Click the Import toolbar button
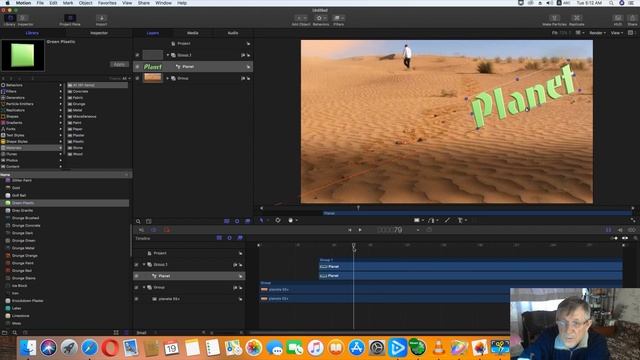 (x=101, y=18)
